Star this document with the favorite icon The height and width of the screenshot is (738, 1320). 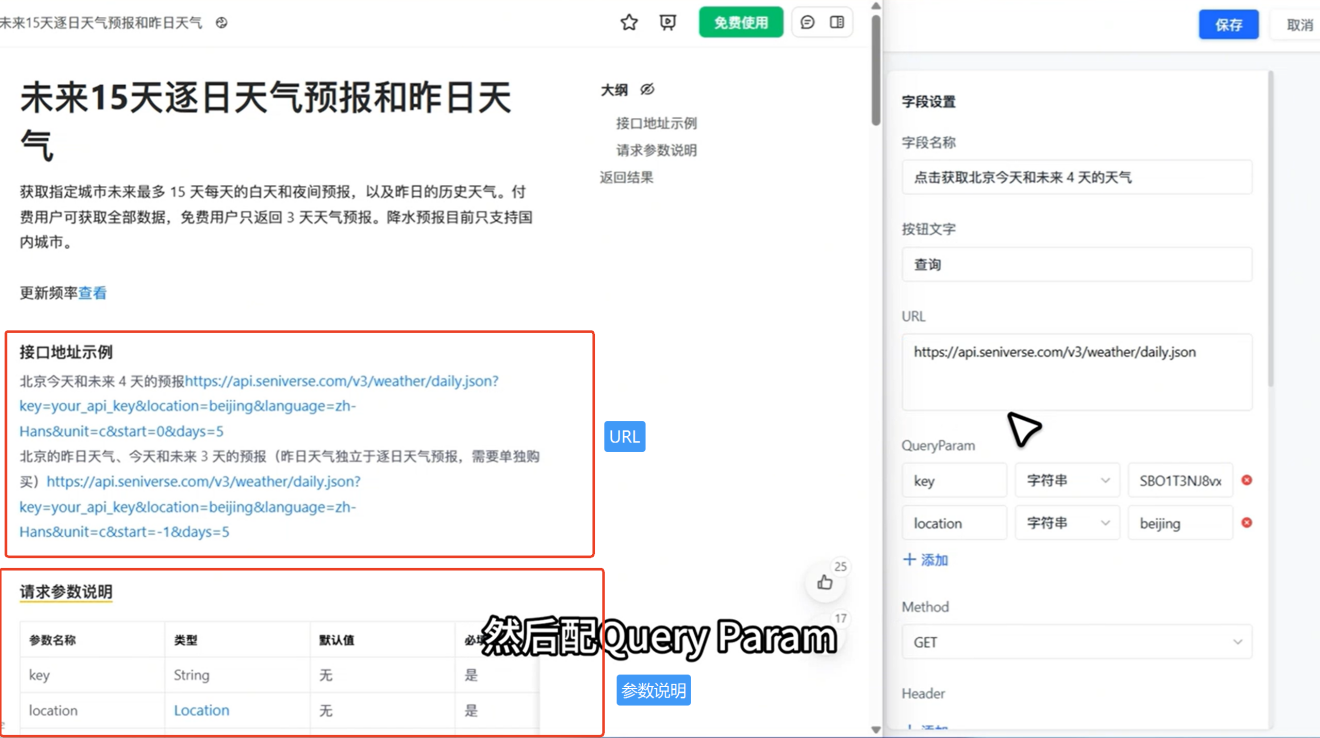pos(629,22)
